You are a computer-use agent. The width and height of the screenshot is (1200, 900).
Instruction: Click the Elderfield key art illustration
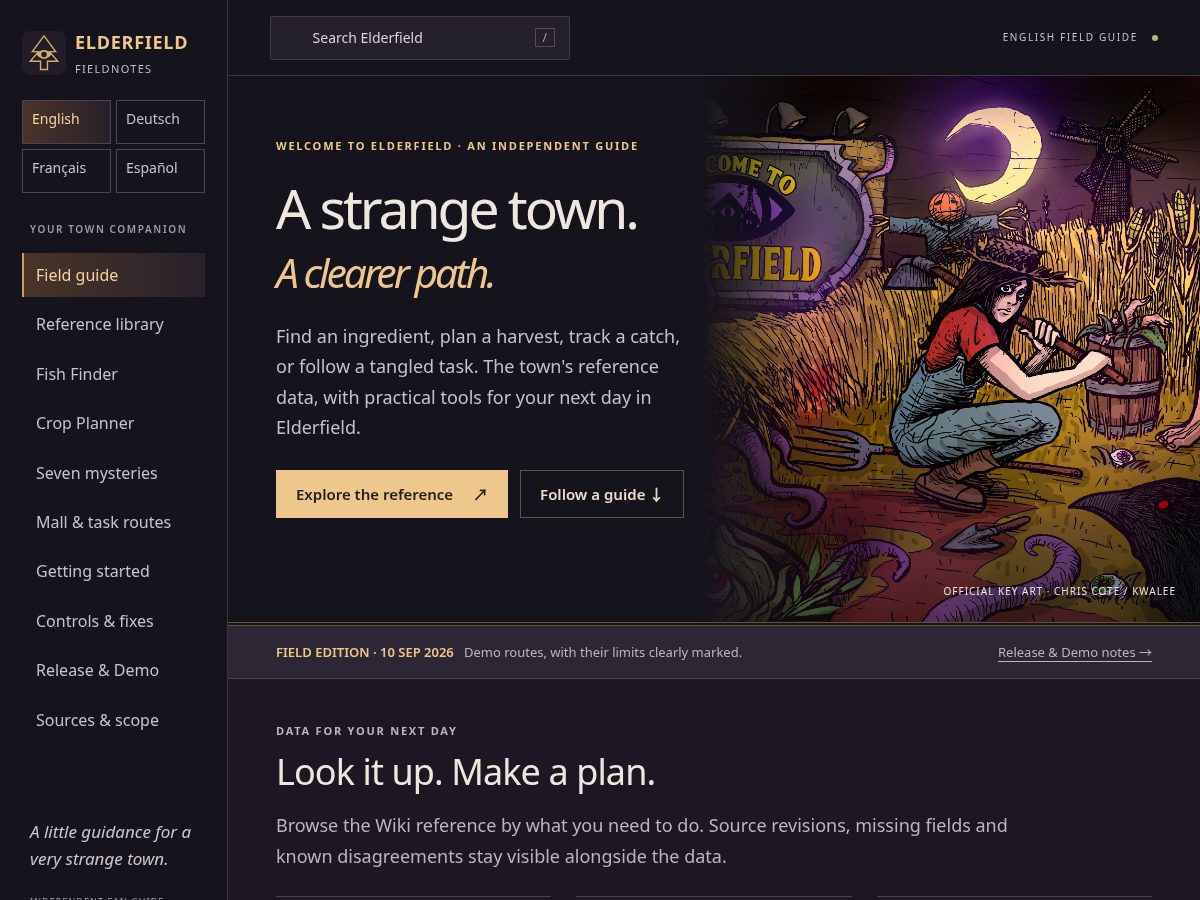click(x=952, y=349)
